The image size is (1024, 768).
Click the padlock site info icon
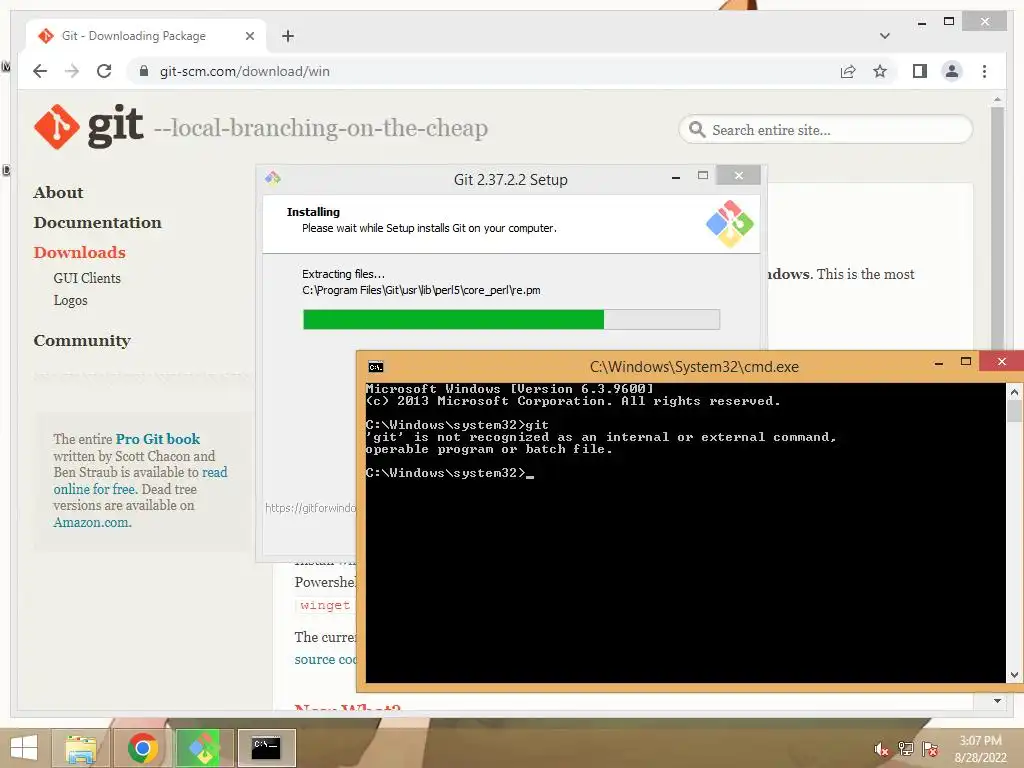144,71
